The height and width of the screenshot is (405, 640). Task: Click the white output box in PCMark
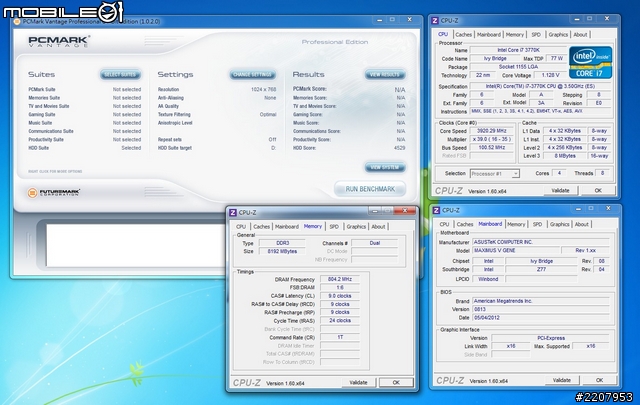[x=135, y=245]
